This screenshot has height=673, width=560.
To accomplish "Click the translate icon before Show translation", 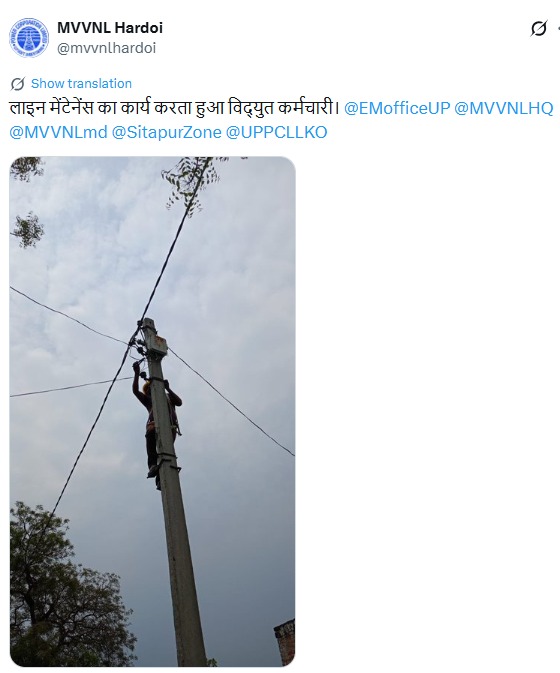I will [18, 84].
